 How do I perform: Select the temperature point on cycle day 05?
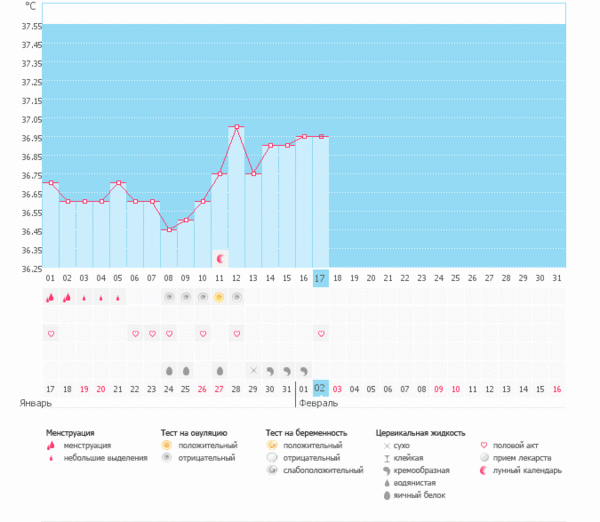(119, 183)
